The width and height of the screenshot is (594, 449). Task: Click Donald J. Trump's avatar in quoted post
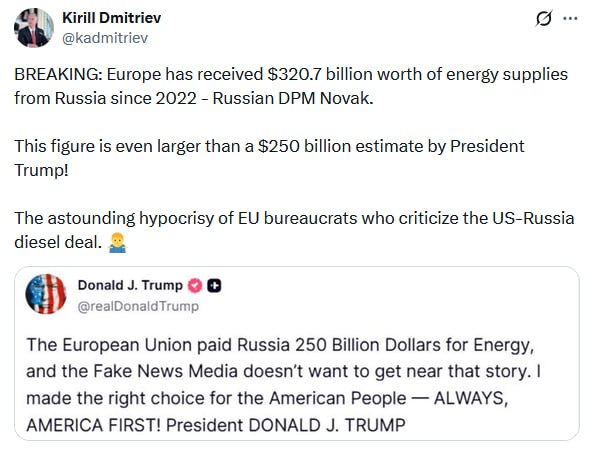click(46, 294)
